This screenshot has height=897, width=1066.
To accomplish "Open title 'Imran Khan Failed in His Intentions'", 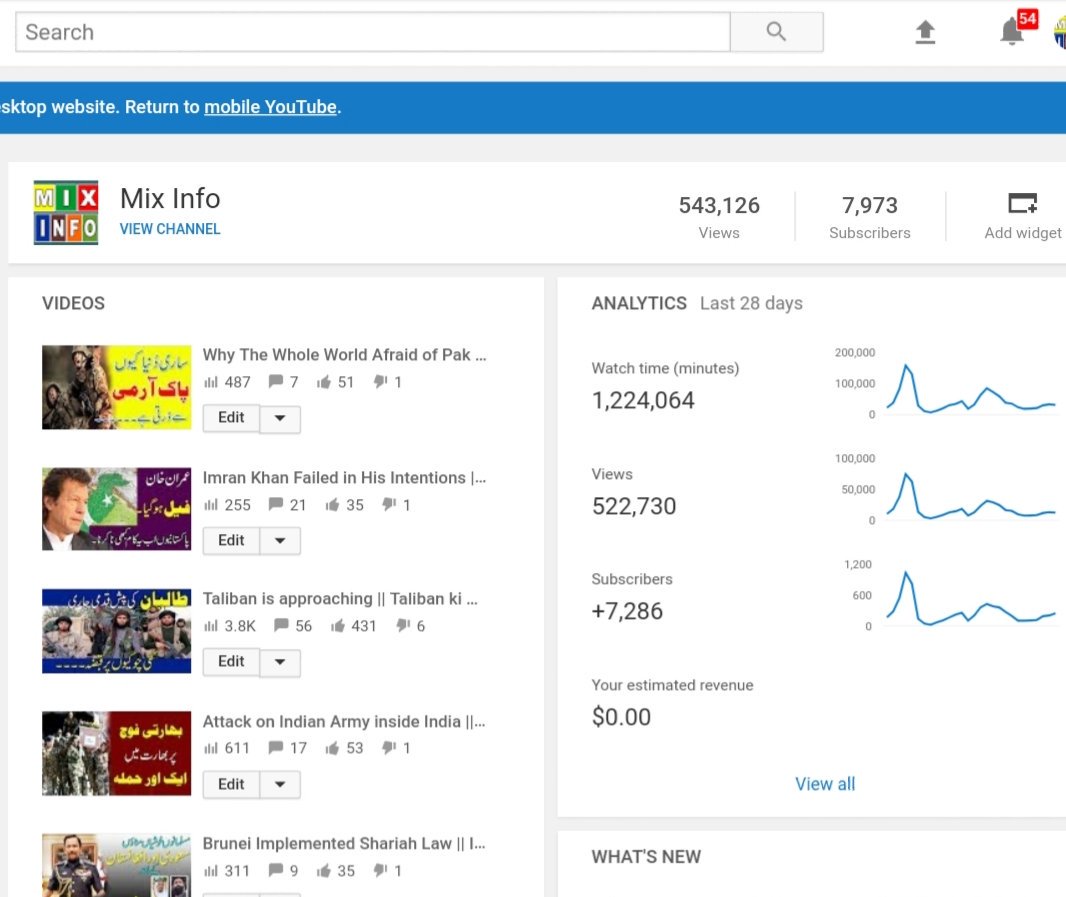I will [344, 477].
